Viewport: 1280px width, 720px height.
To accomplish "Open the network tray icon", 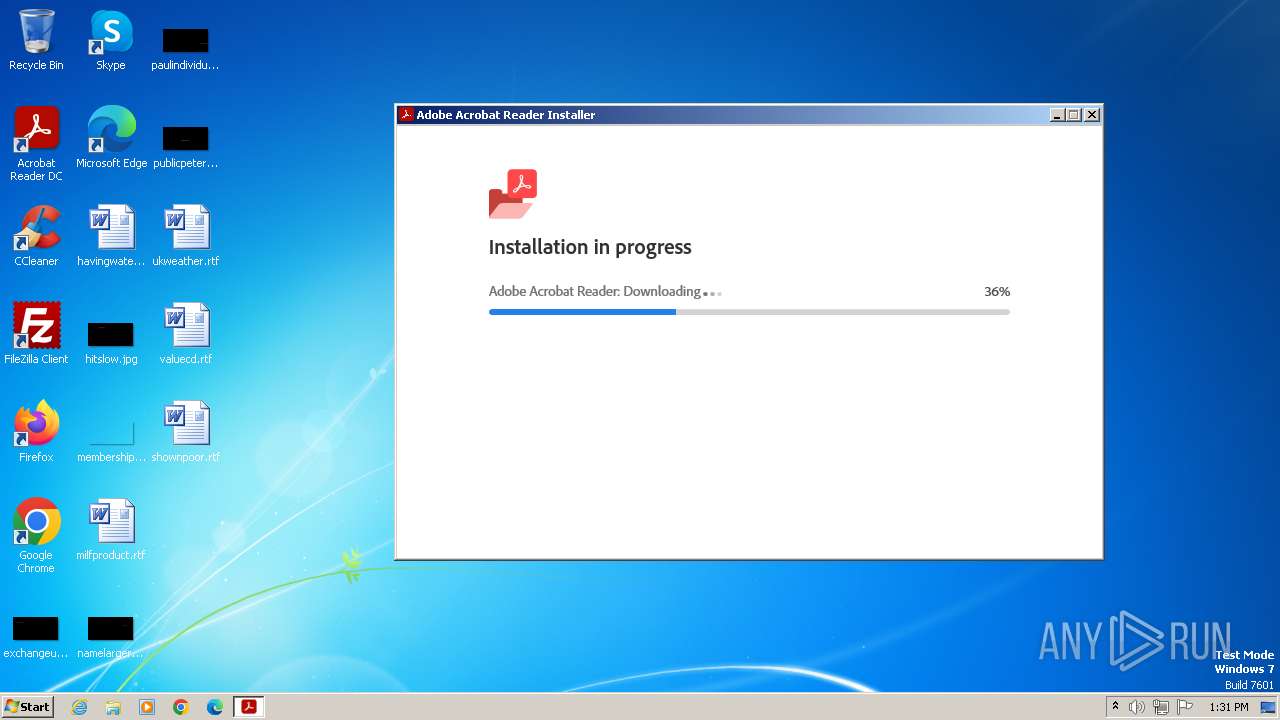I will click(1161, 707).
